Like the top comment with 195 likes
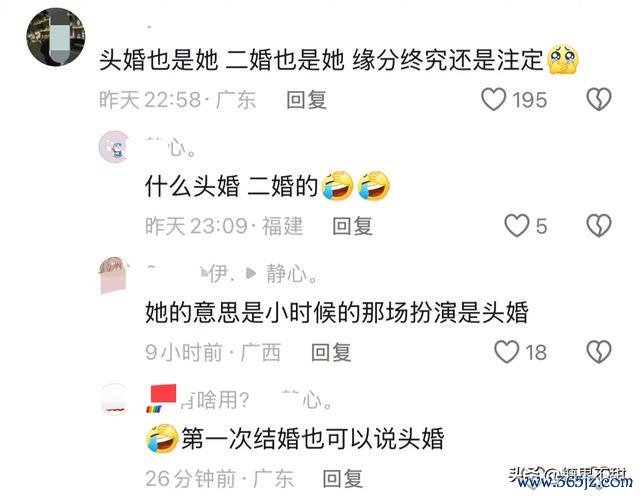The height and width of the screenshot is (497, 640). pyautogui.click(x=493, y=100)
